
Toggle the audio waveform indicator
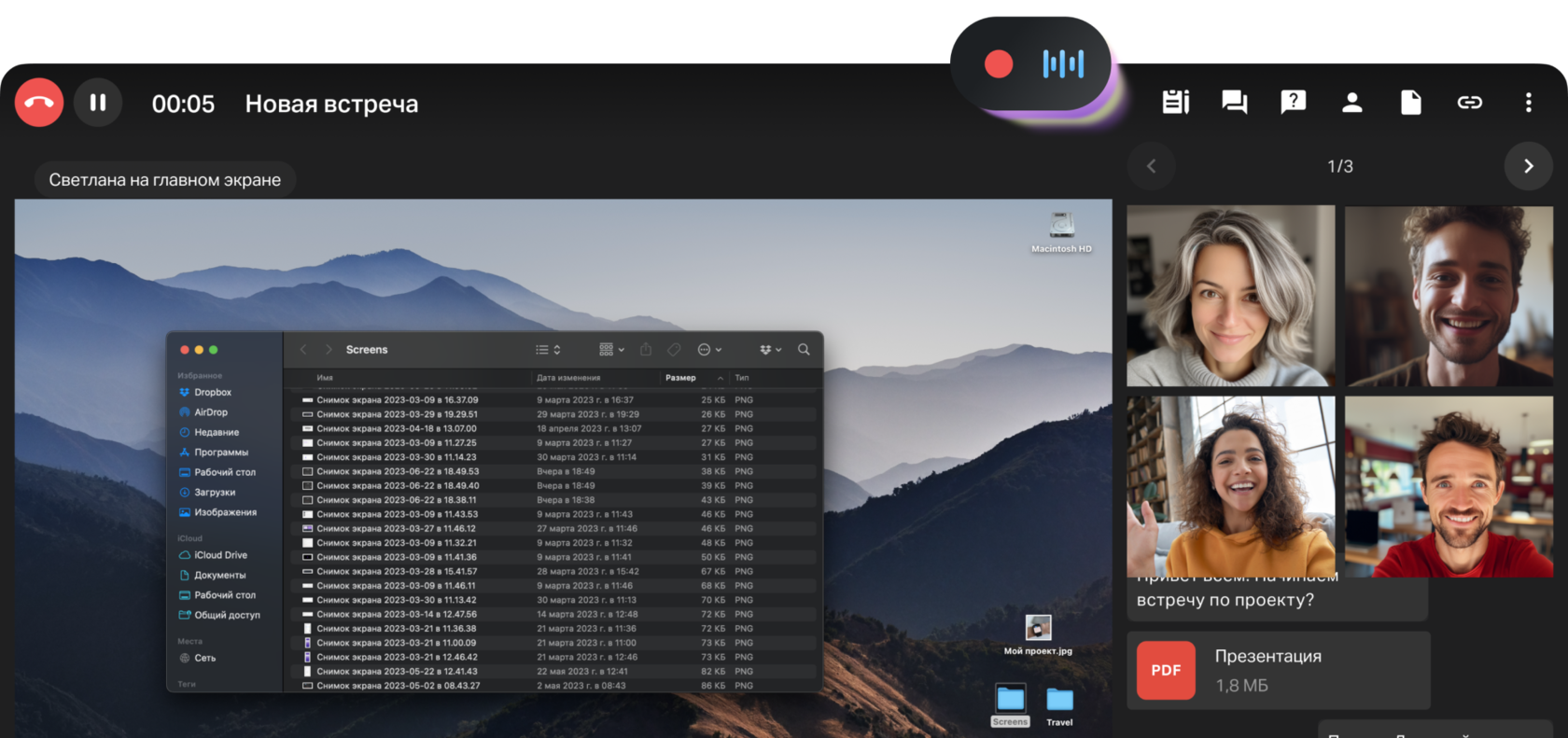(x=1063, y=64)
